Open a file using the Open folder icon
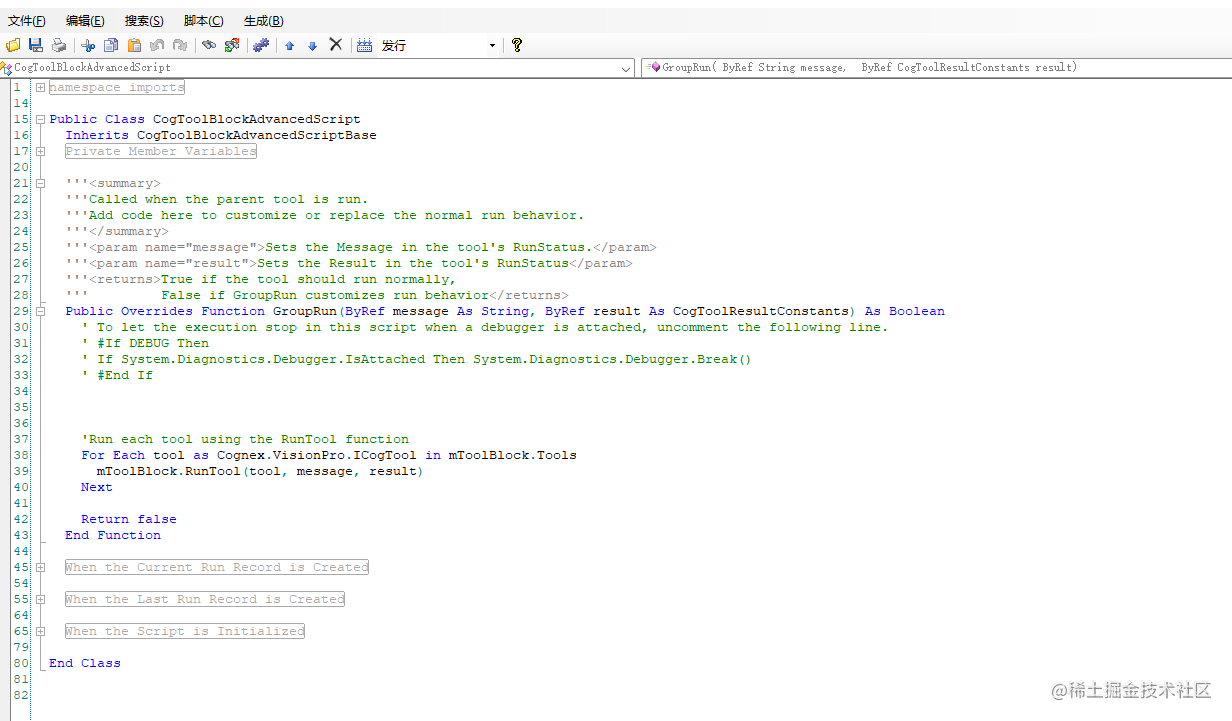The height and width of the screenshot is (721, 1232). coord(13,44)
